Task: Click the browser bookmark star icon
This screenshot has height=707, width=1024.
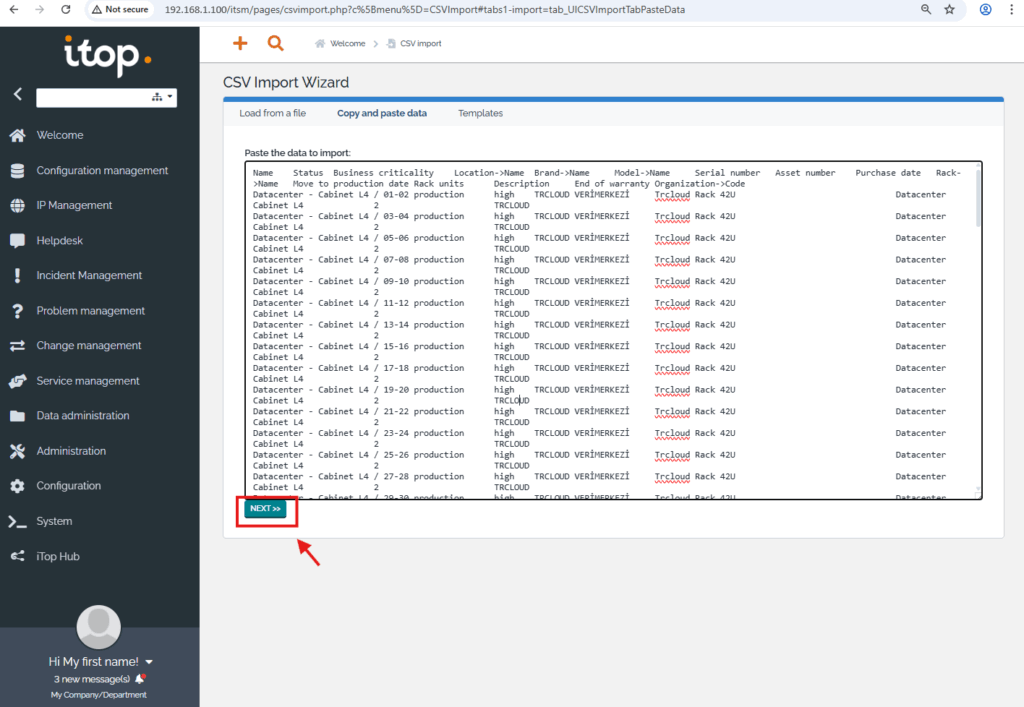Action: coord(950,9)
